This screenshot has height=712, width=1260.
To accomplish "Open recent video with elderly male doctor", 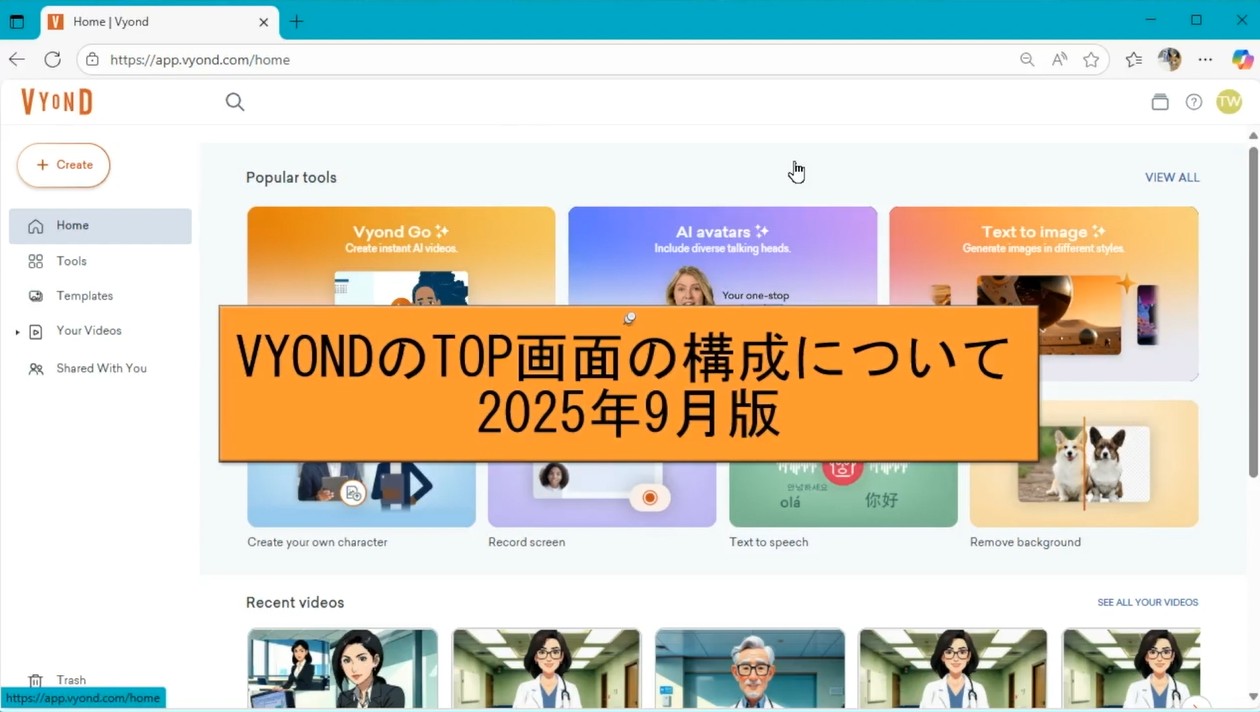I will click(x=750, y=668).
